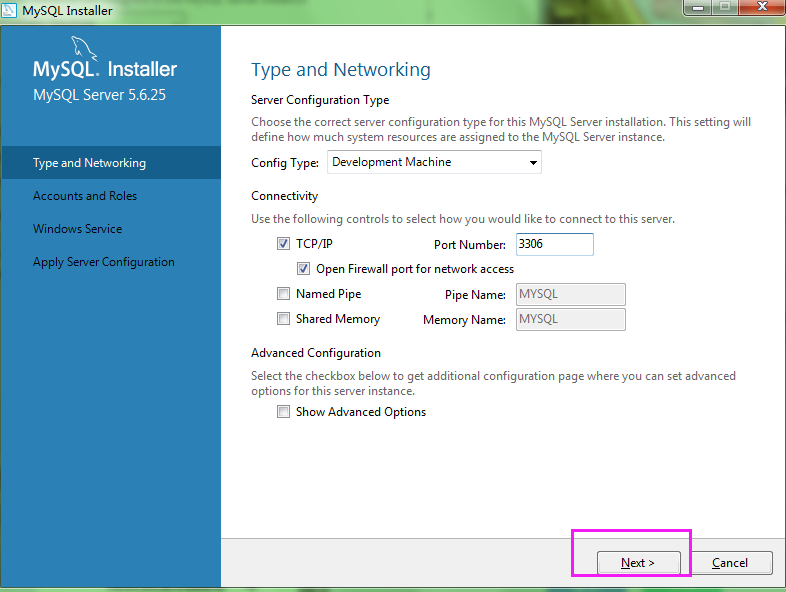Click the 'Advanced Configuration' section heading

(316, 353)
